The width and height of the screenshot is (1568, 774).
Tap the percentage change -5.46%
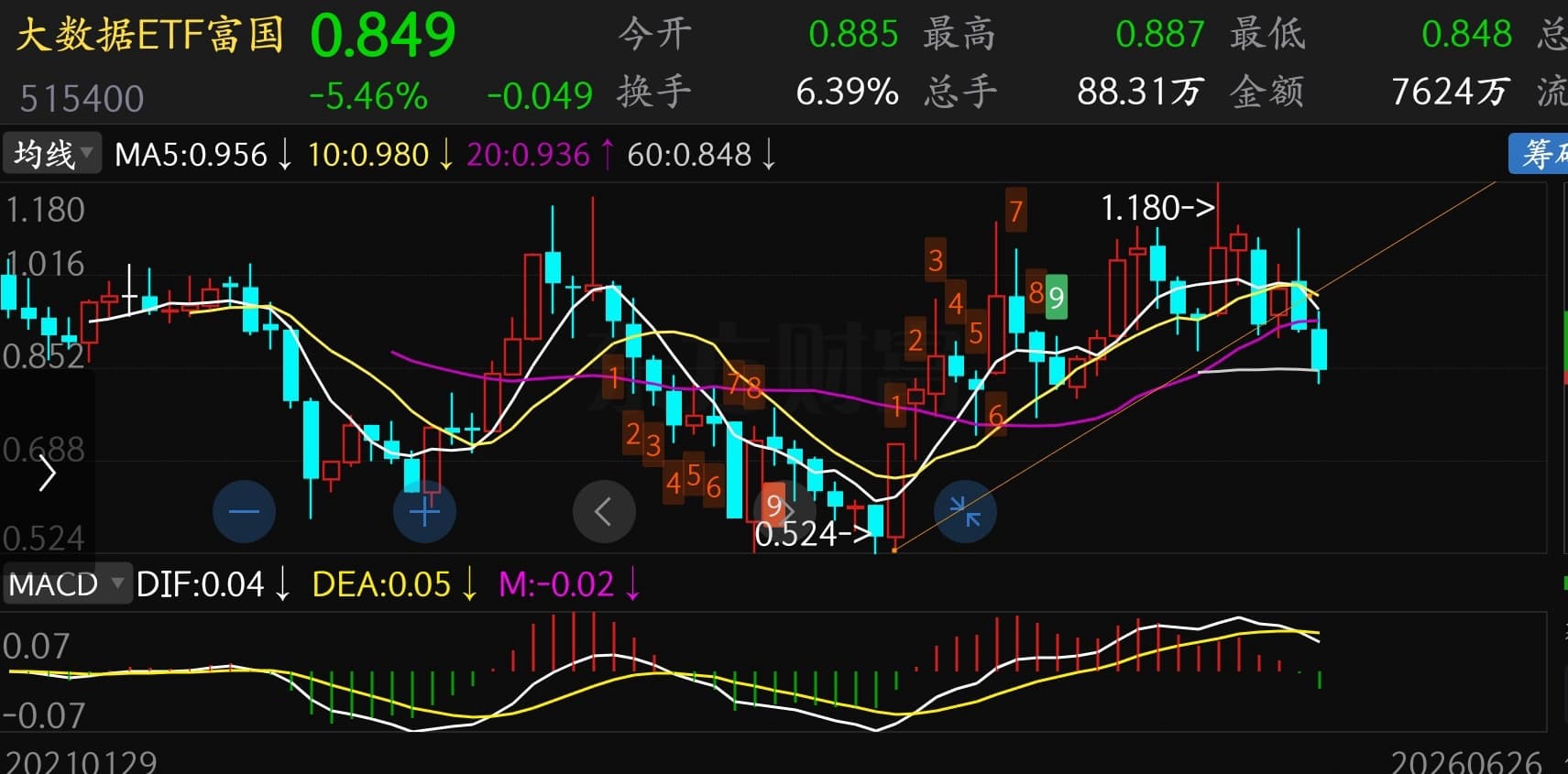pos(368,95)
